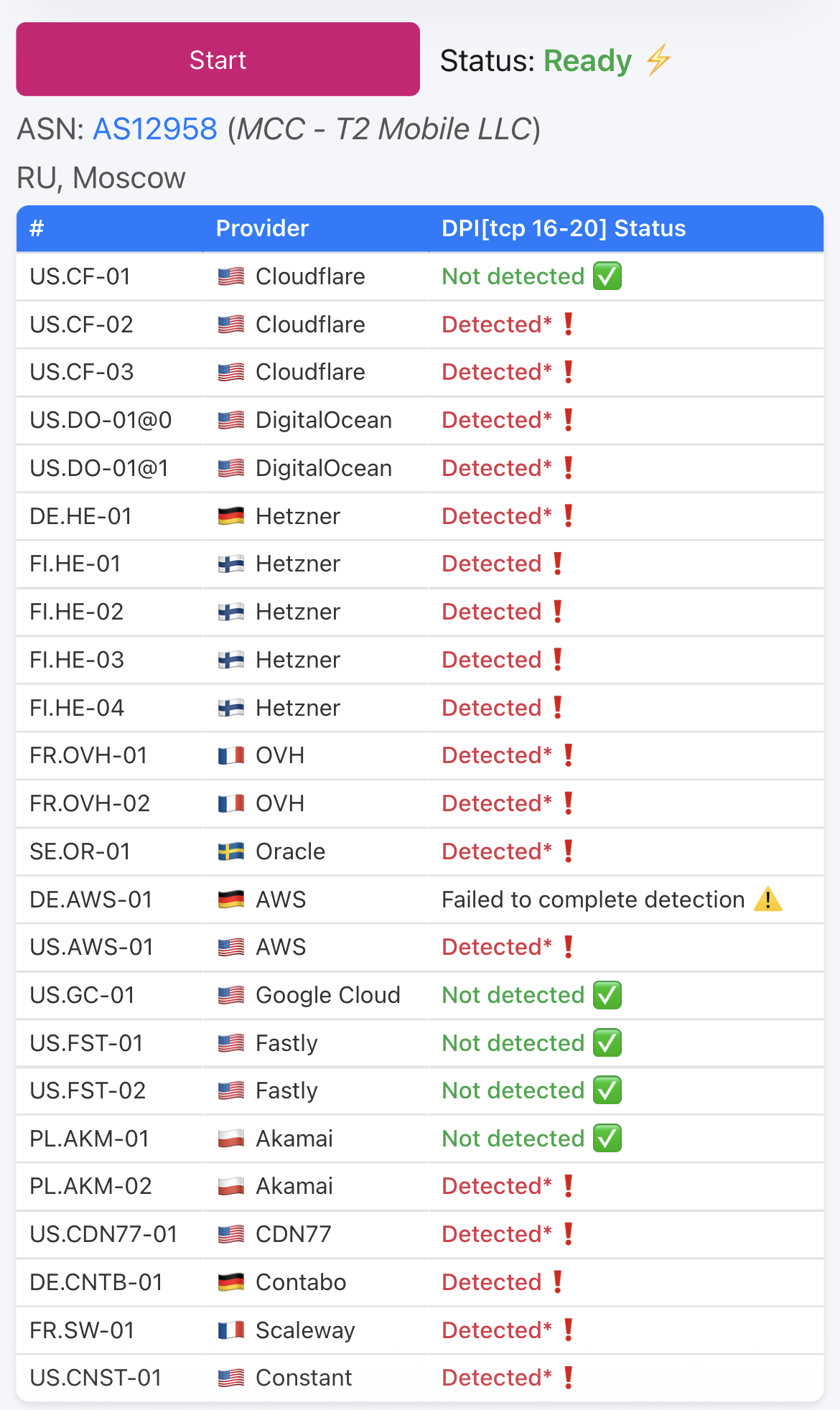Image resolution: width=840 pixels, height=1410 pixels.
Task: Click red exclamation mark for US.CF-02
Action: click(569, 325)
